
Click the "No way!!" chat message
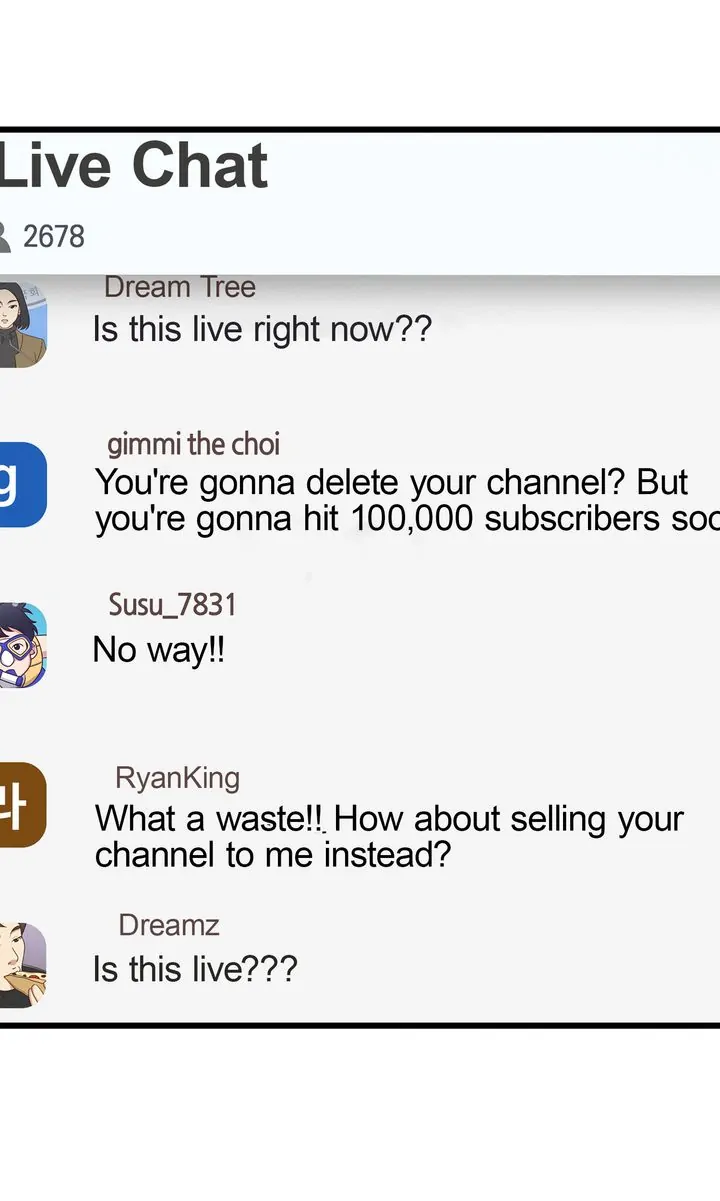(158, 650)
